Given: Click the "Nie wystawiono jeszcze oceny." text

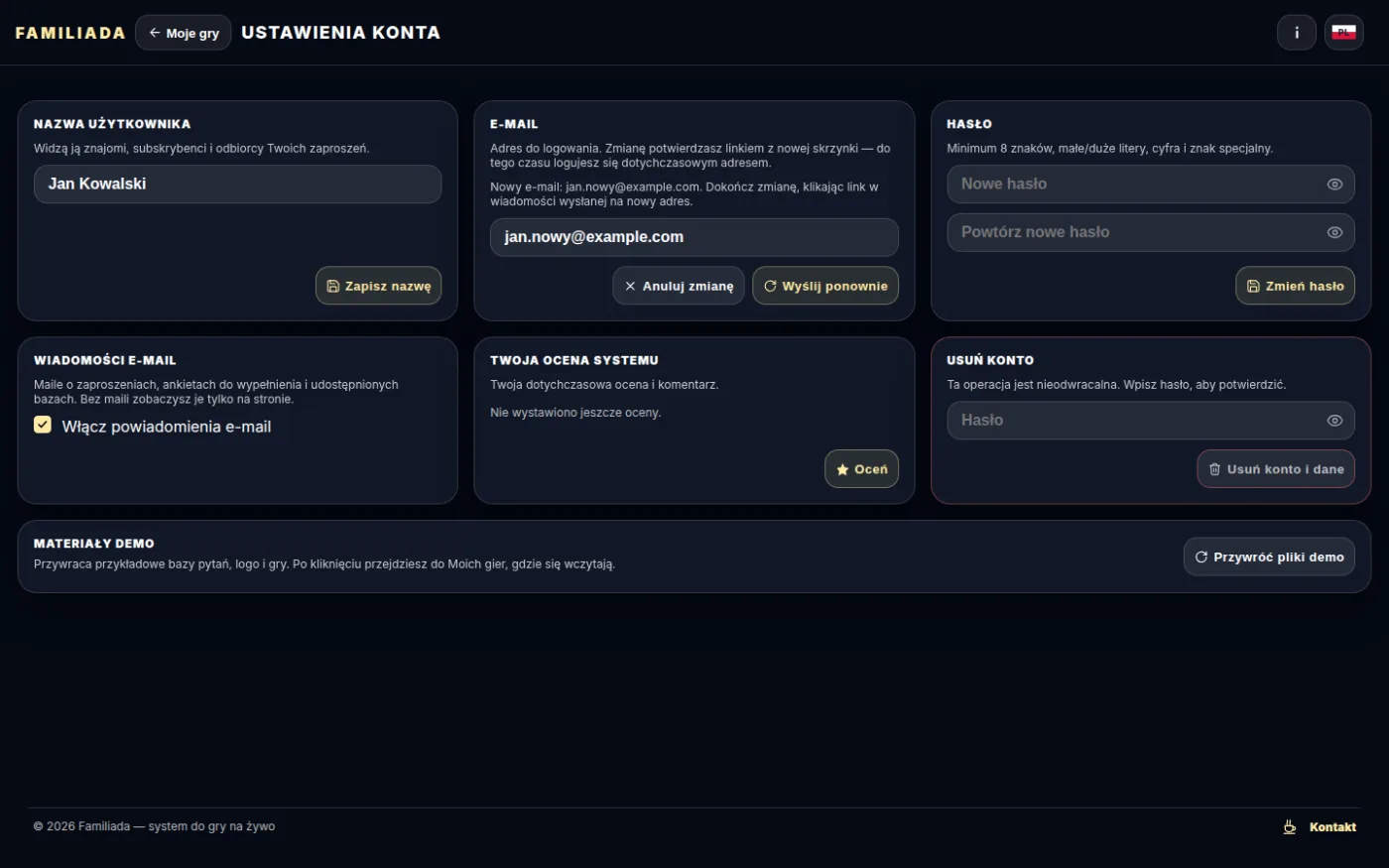Looking at the screenshot, I should coord(575,413).
